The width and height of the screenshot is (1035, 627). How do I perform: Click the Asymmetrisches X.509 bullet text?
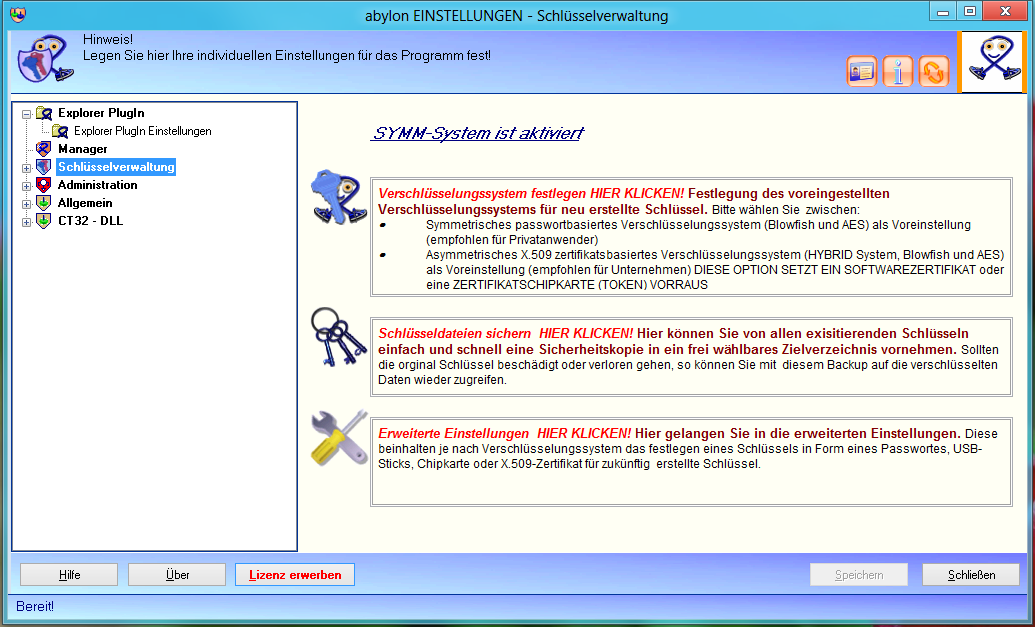click(x=715, y=269)
